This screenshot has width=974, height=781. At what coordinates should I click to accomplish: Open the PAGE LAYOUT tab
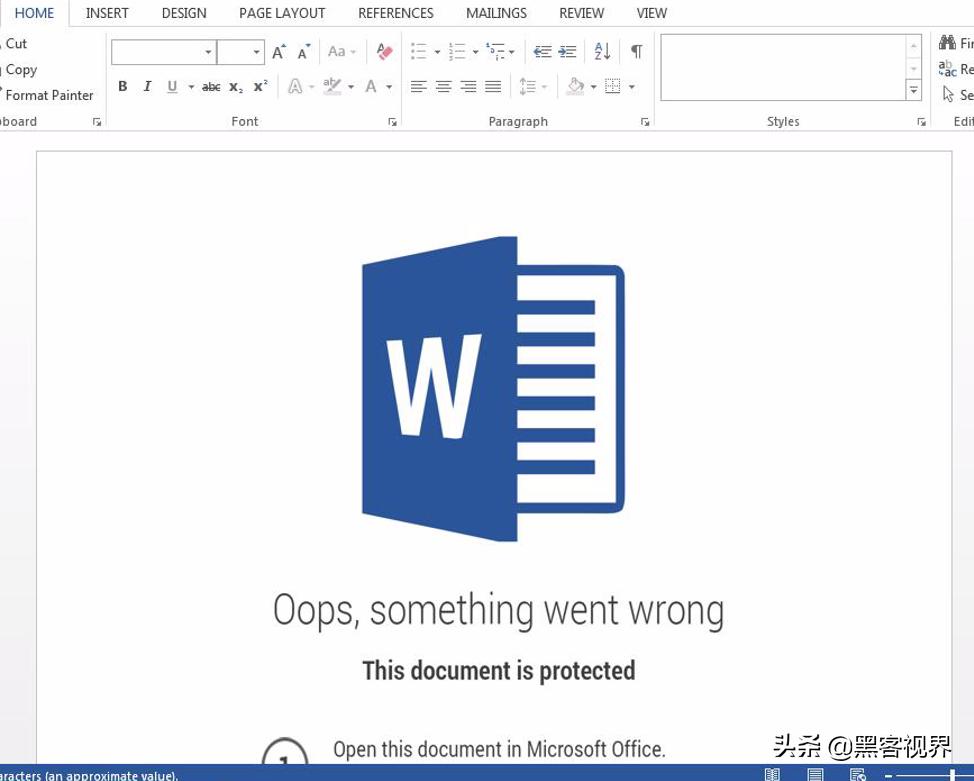pyautogui.click(x=282, y=13)
